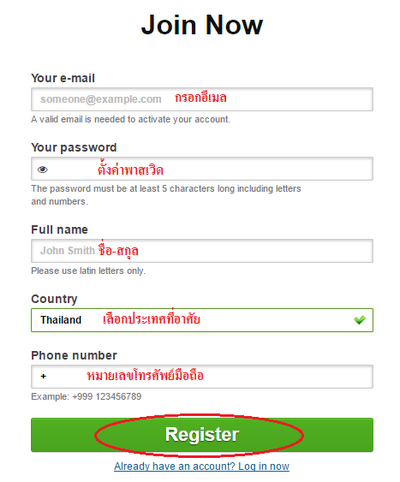The width and height of the screenshot is (400, 482).
Task: Open the Country dropdown showing Thailand
Action: (x=202, y=320)
